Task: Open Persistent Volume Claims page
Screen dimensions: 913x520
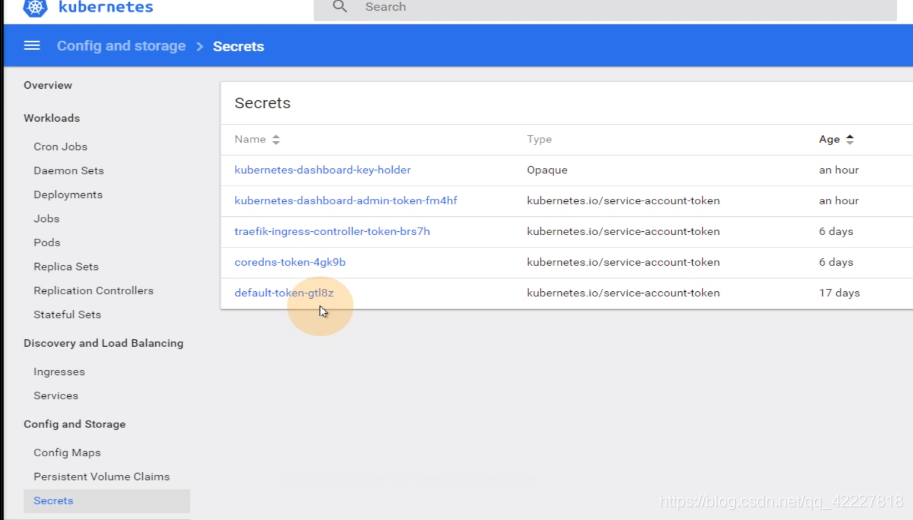Action: tap(102, 476)
